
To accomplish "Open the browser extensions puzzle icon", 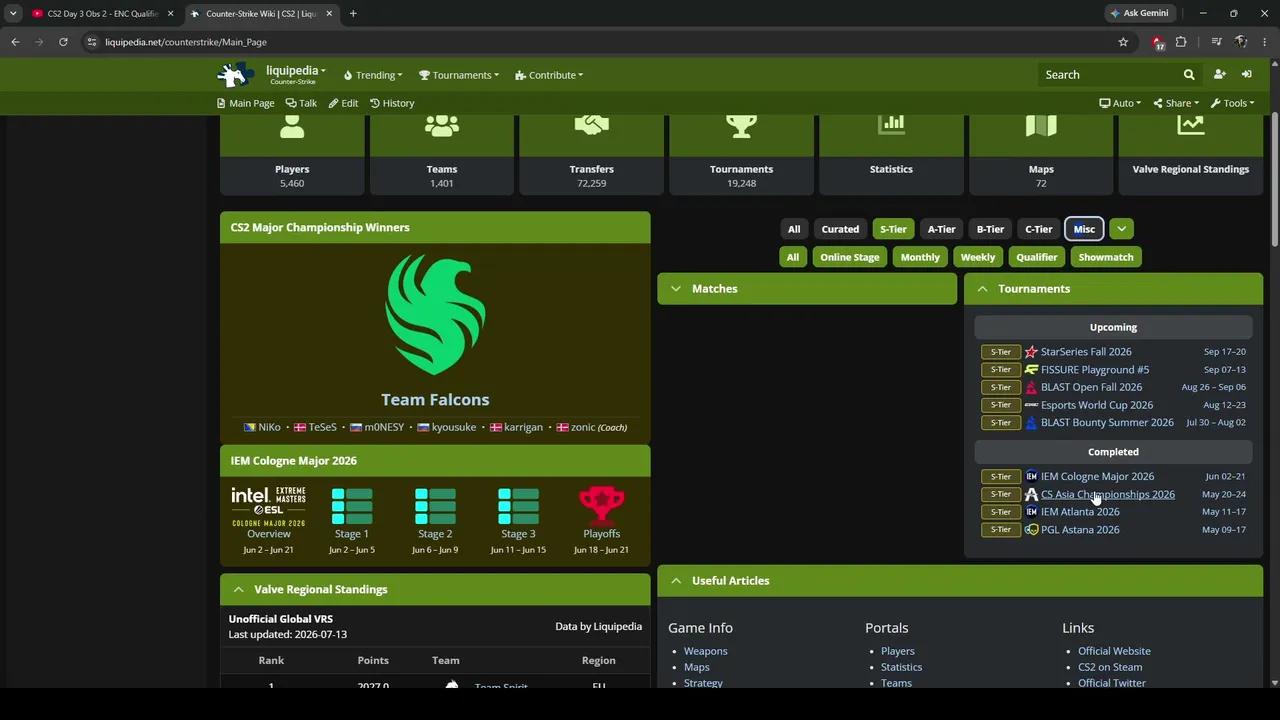I will click(x=1181, y=42).
